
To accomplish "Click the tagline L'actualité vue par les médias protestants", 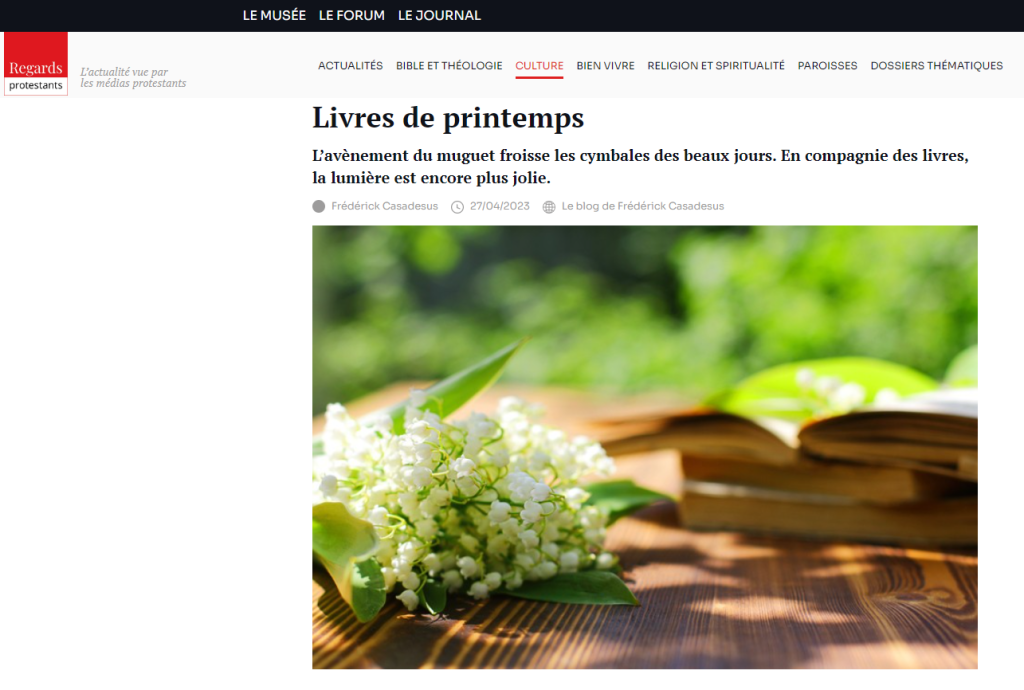I will pyautogui.click(x=133, y=77).
